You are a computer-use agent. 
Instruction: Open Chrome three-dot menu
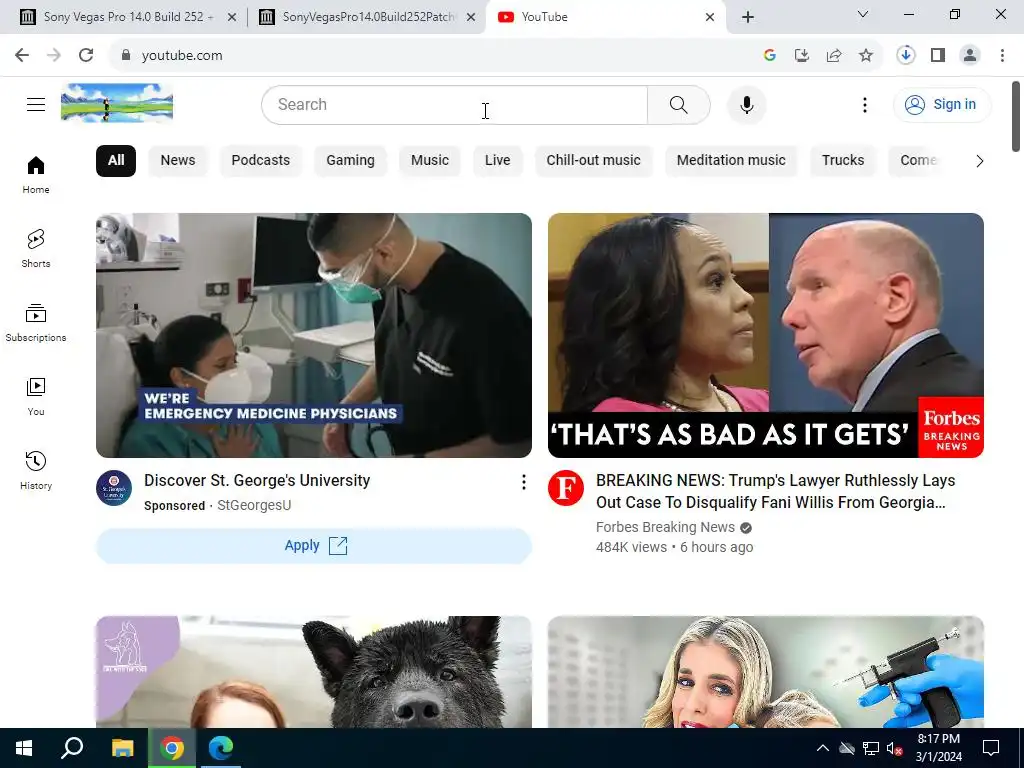pyautogui.click(x=1002, y=56)
